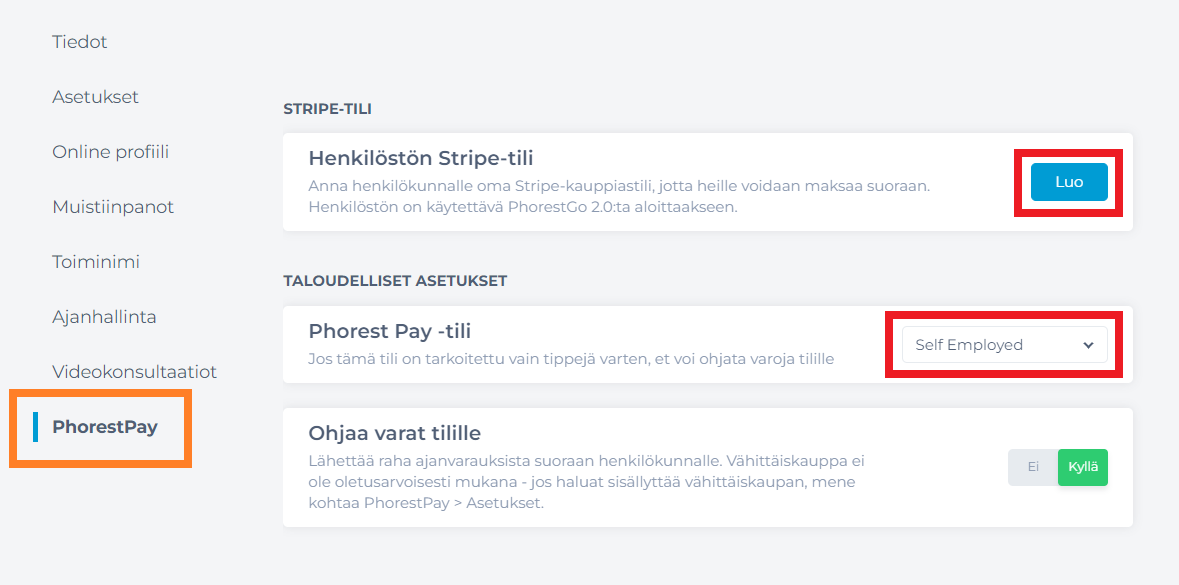Click the Phorest Pay -tili title
This screenshot has width=1179, height=585.
tap(388, 331)
